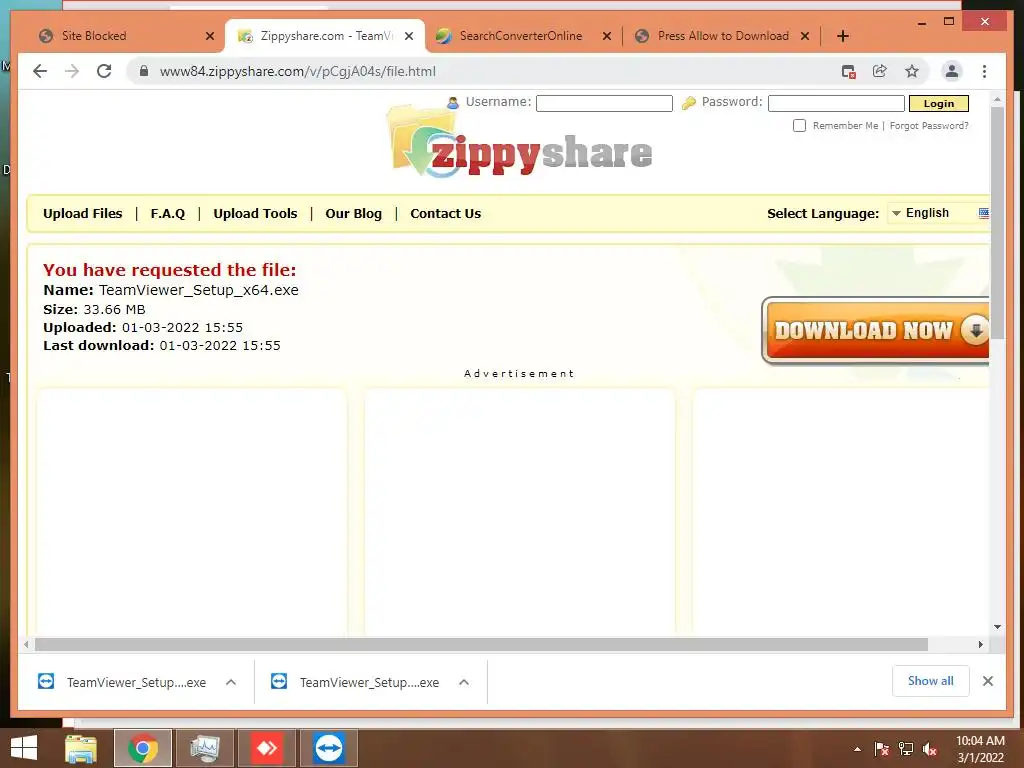Close the Site Blocked tab
The width and height of the screenshot is (1024, 768).
[210, 36]
